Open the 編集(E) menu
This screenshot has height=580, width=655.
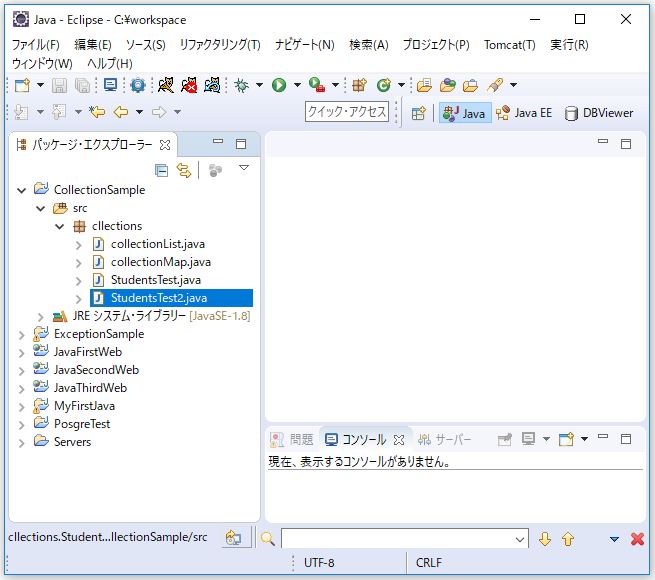tap(93, 45)
